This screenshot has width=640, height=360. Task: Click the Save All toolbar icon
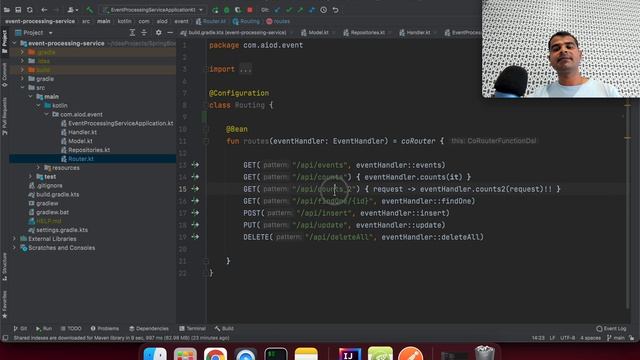18,10
